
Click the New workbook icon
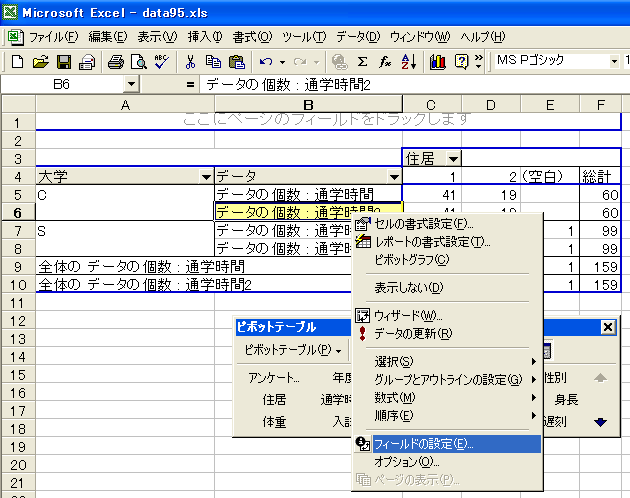tap(17, 62)
